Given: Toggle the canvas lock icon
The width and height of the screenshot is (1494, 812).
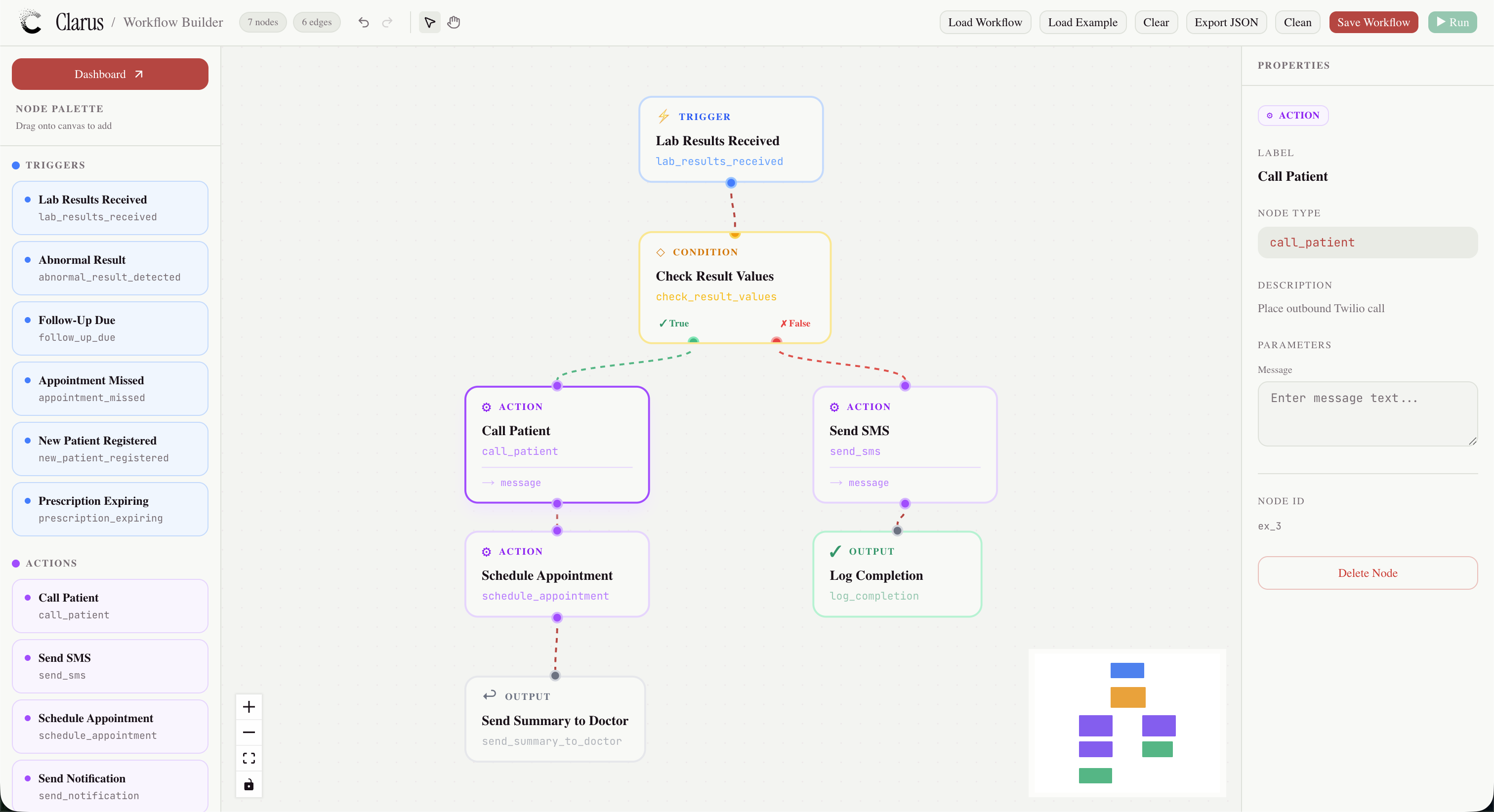Looking at the screenshot, I should 249,784.
